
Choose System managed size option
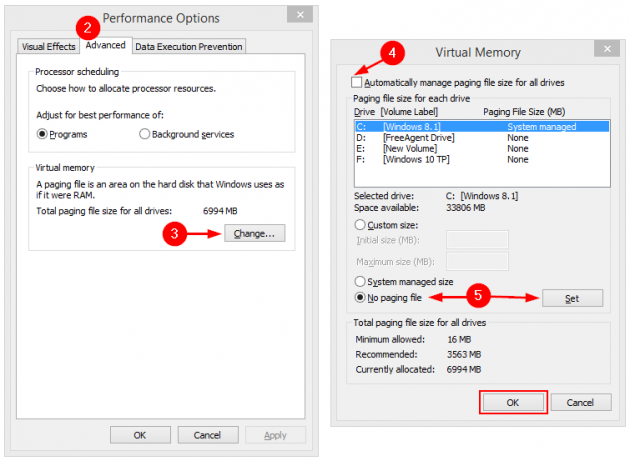click(361, 282)
